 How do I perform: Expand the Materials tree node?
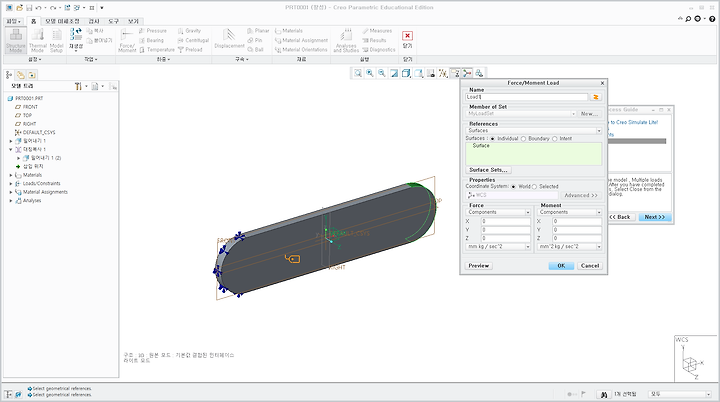tap(11, 175)
